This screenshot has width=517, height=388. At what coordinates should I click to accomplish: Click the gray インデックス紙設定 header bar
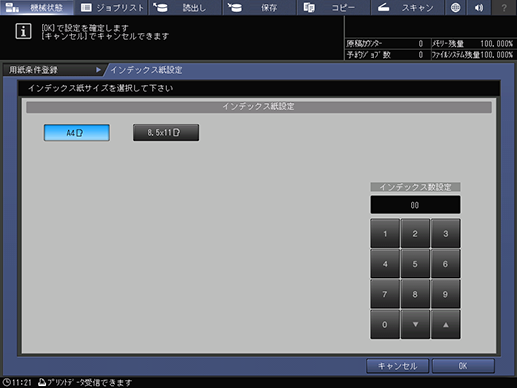point(259,107)
